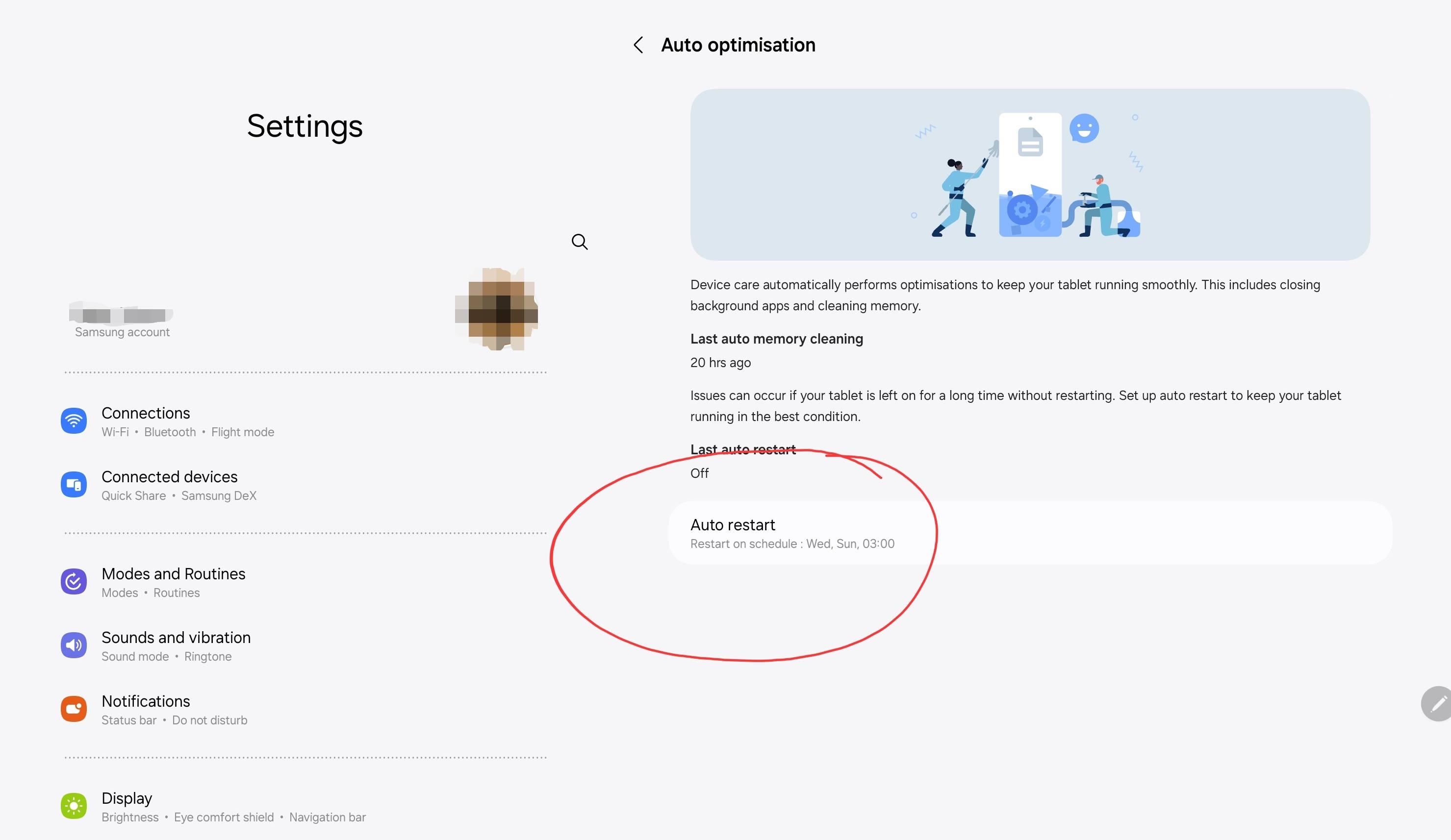Viewport: 1451px width, 840px height.
Task: Tap the floating pencil edit icon
Action: pyautogui.click(x=1438, y=704)
